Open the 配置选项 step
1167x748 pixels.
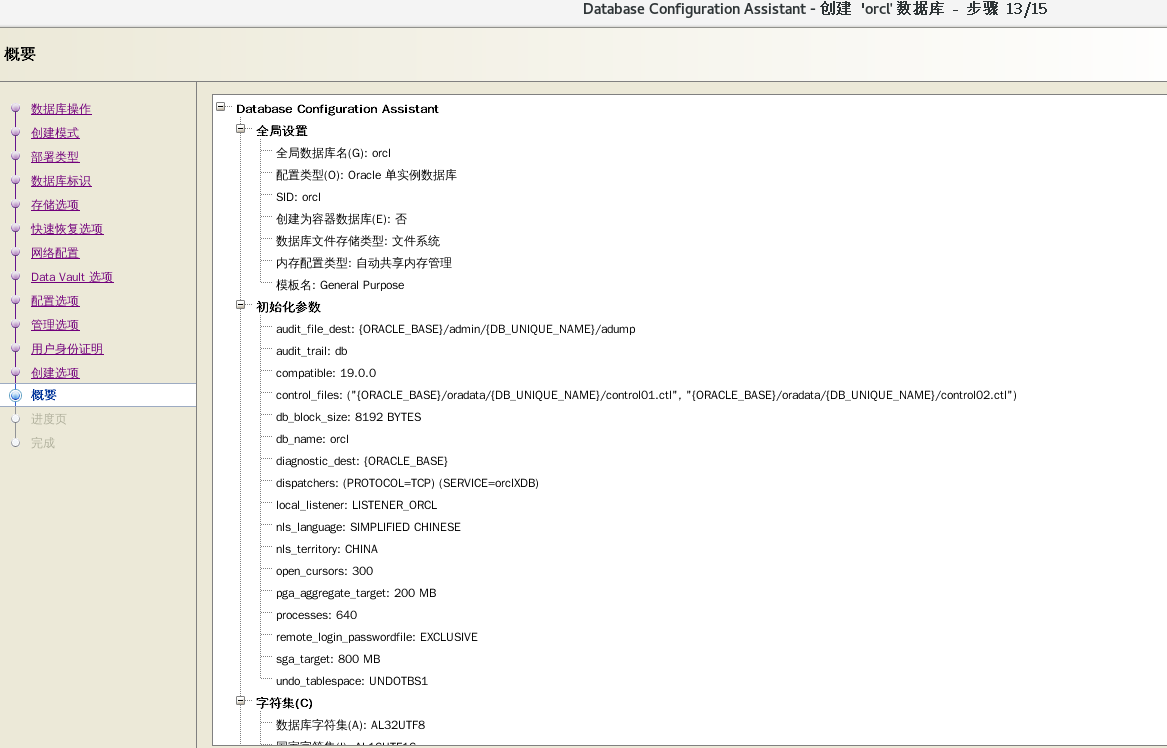click(x=55, y=301)
